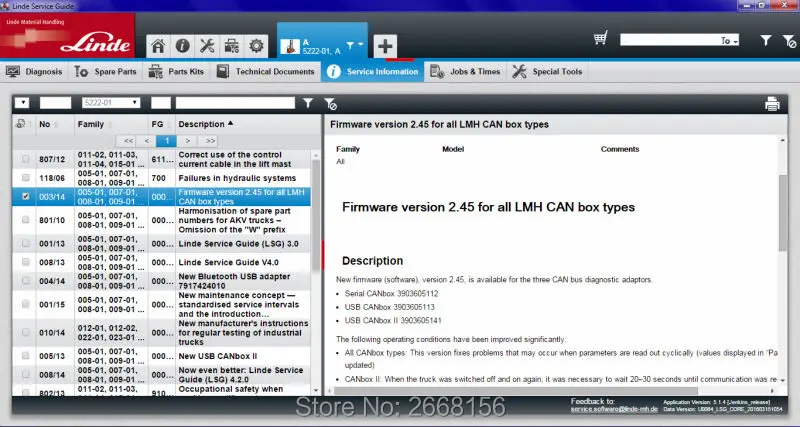Image resolution: width=800 pixels, height=427 pixels.
Task: Tick checkbox for row 004/14
Action: (x=26, y=281)
